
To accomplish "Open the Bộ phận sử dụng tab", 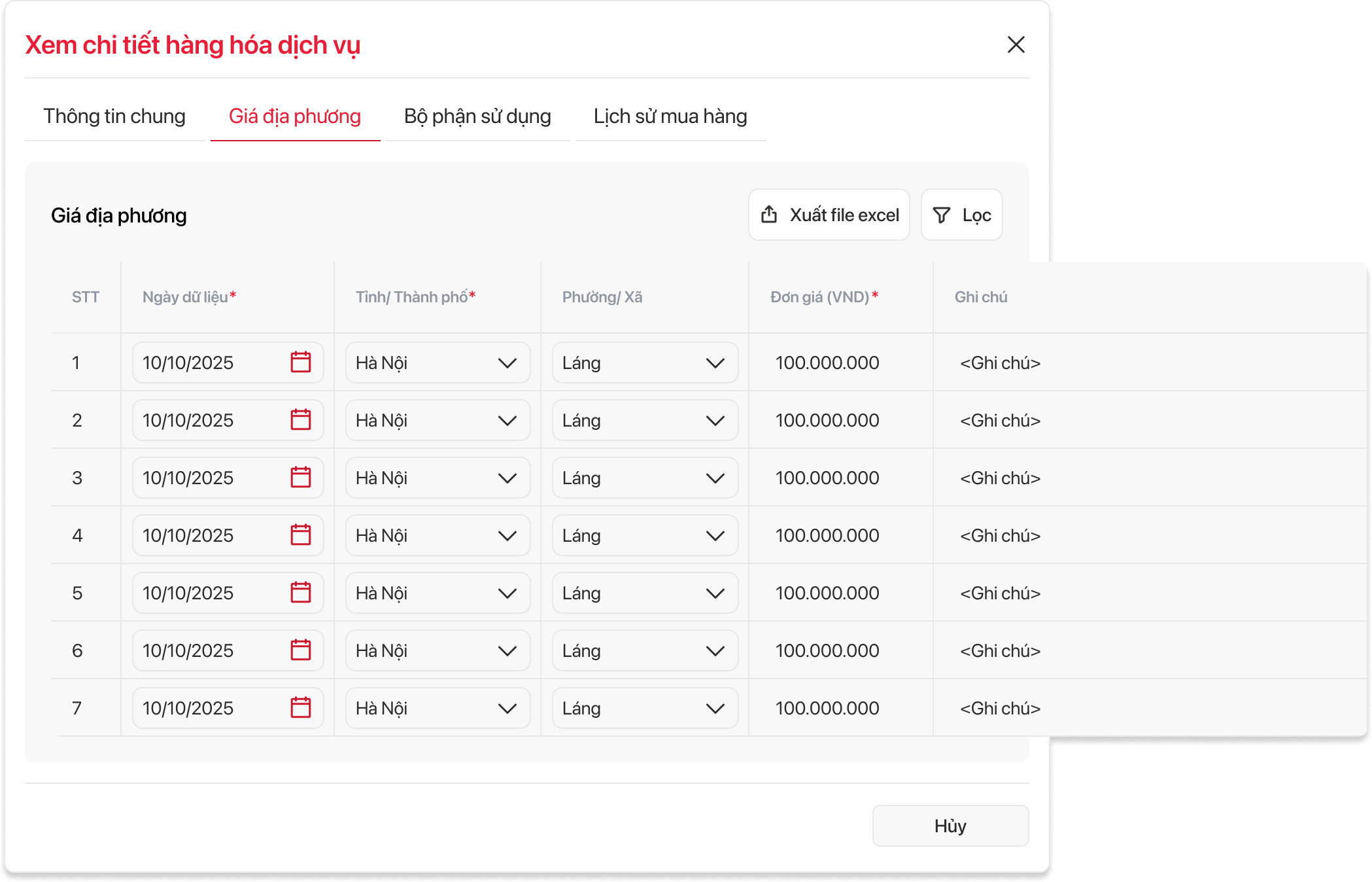I will pyautogui.click(x=477, y=116).
